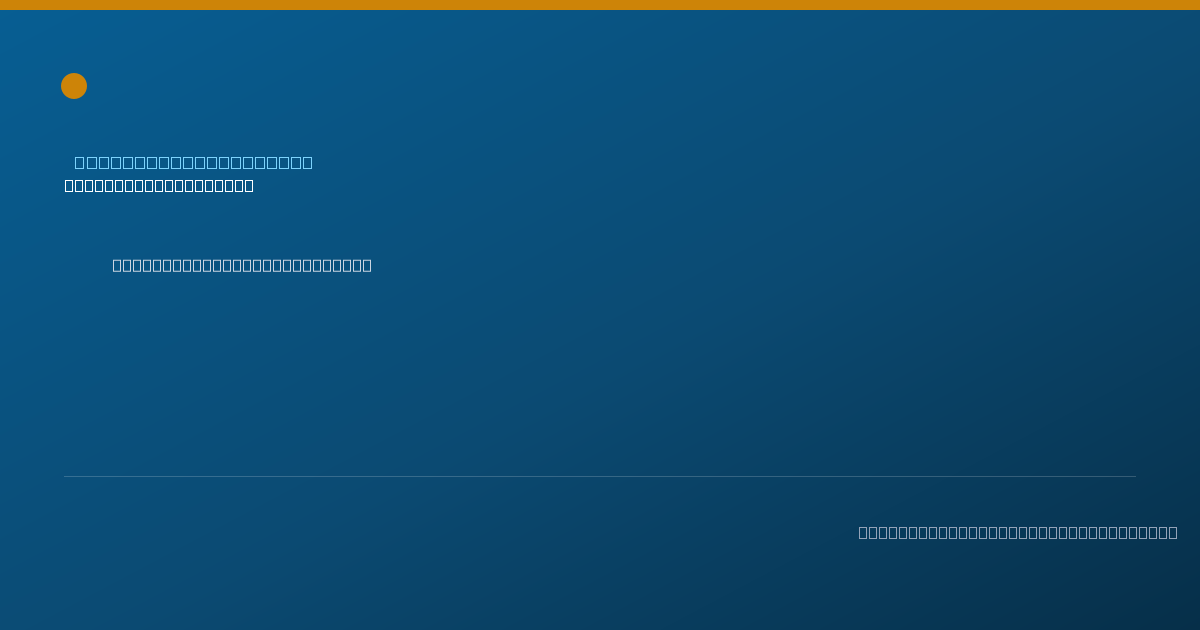
Task: Click the middle of the indented body line
Action: coord(242,265)
